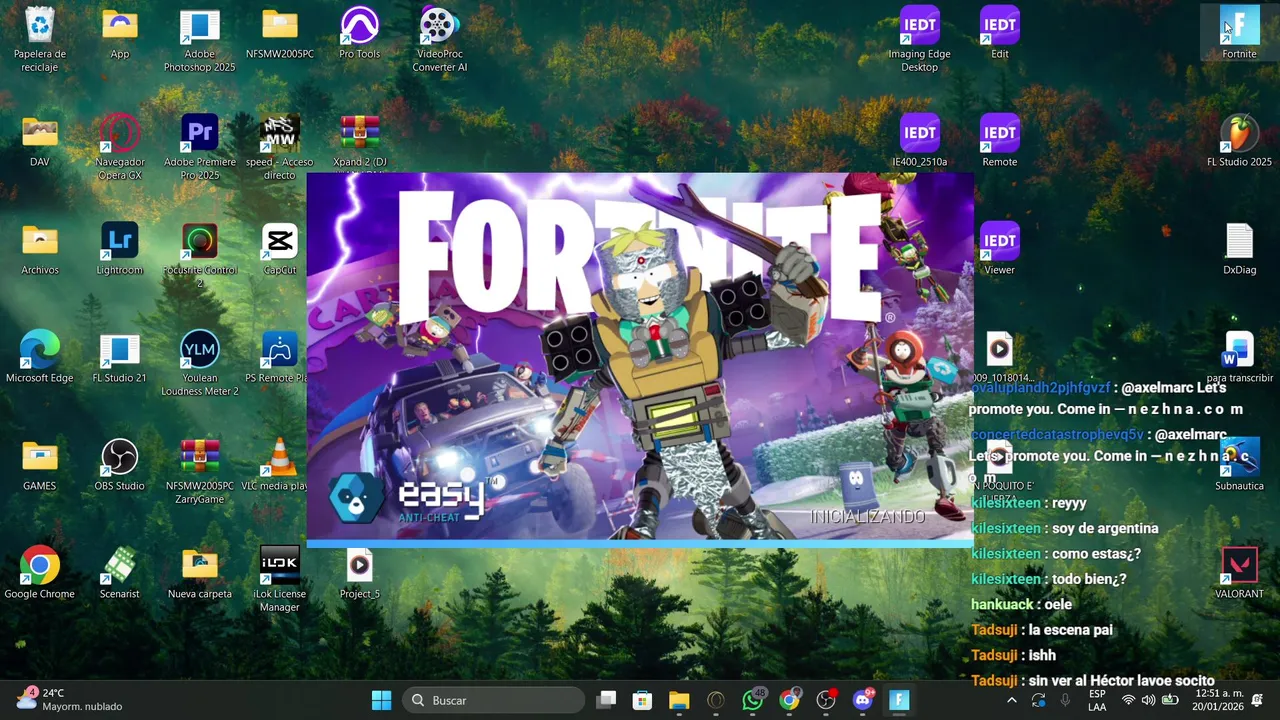The image size is (1280, 720).
Task: Open WhatsApp from the taskbar
Action: pyautogui.click(x=753, y=700)
